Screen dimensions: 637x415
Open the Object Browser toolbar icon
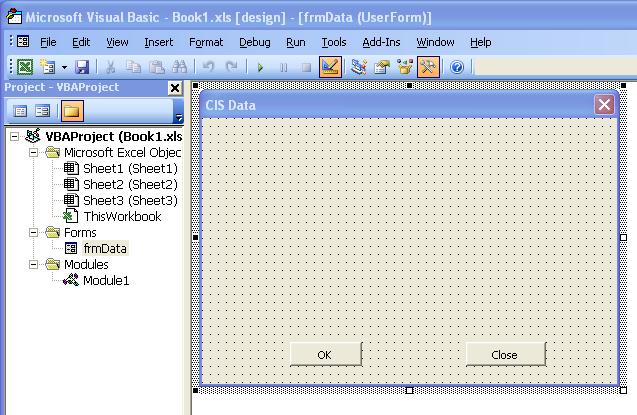[x=405, y=67]
